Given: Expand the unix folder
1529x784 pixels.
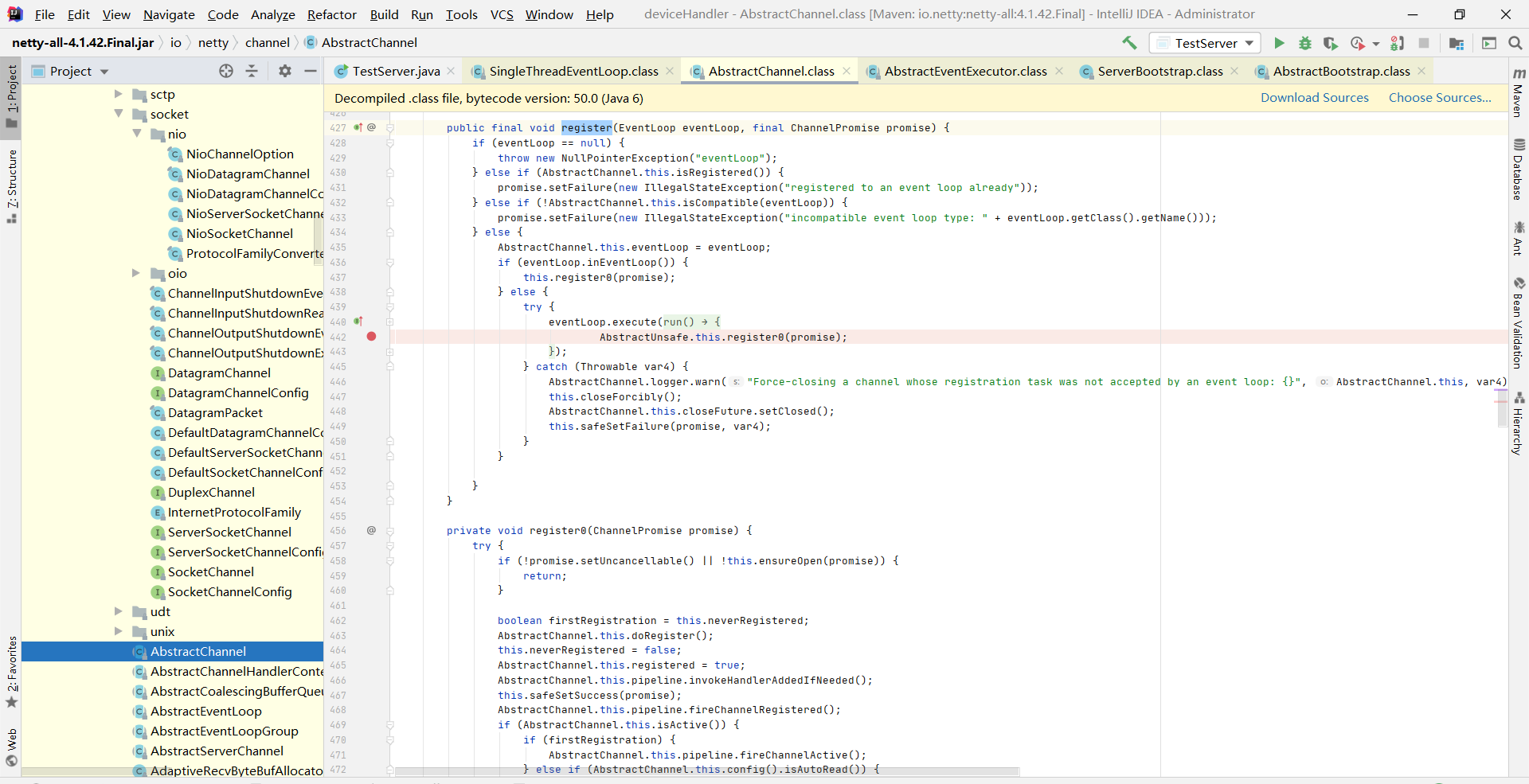Looking at the screenshot, I should pos(119,631).
